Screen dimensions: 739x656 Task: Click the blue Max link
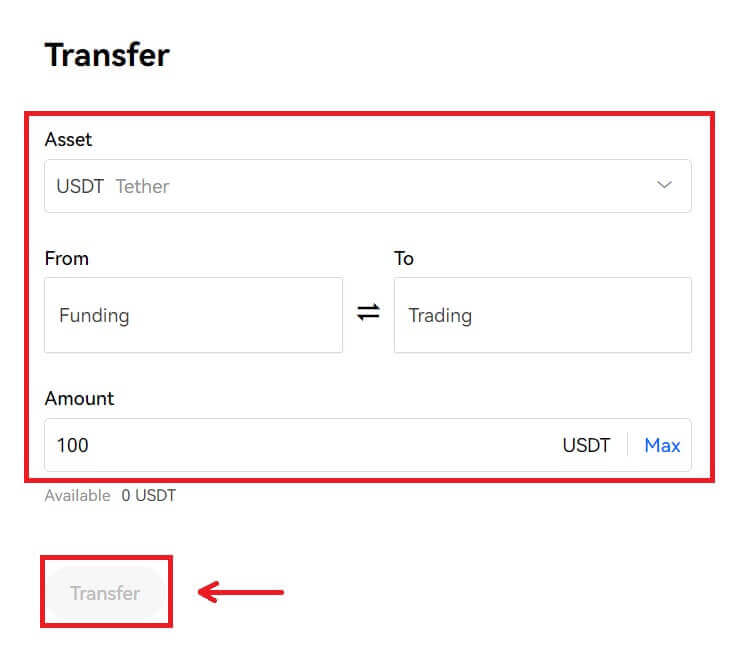[662, 445]
